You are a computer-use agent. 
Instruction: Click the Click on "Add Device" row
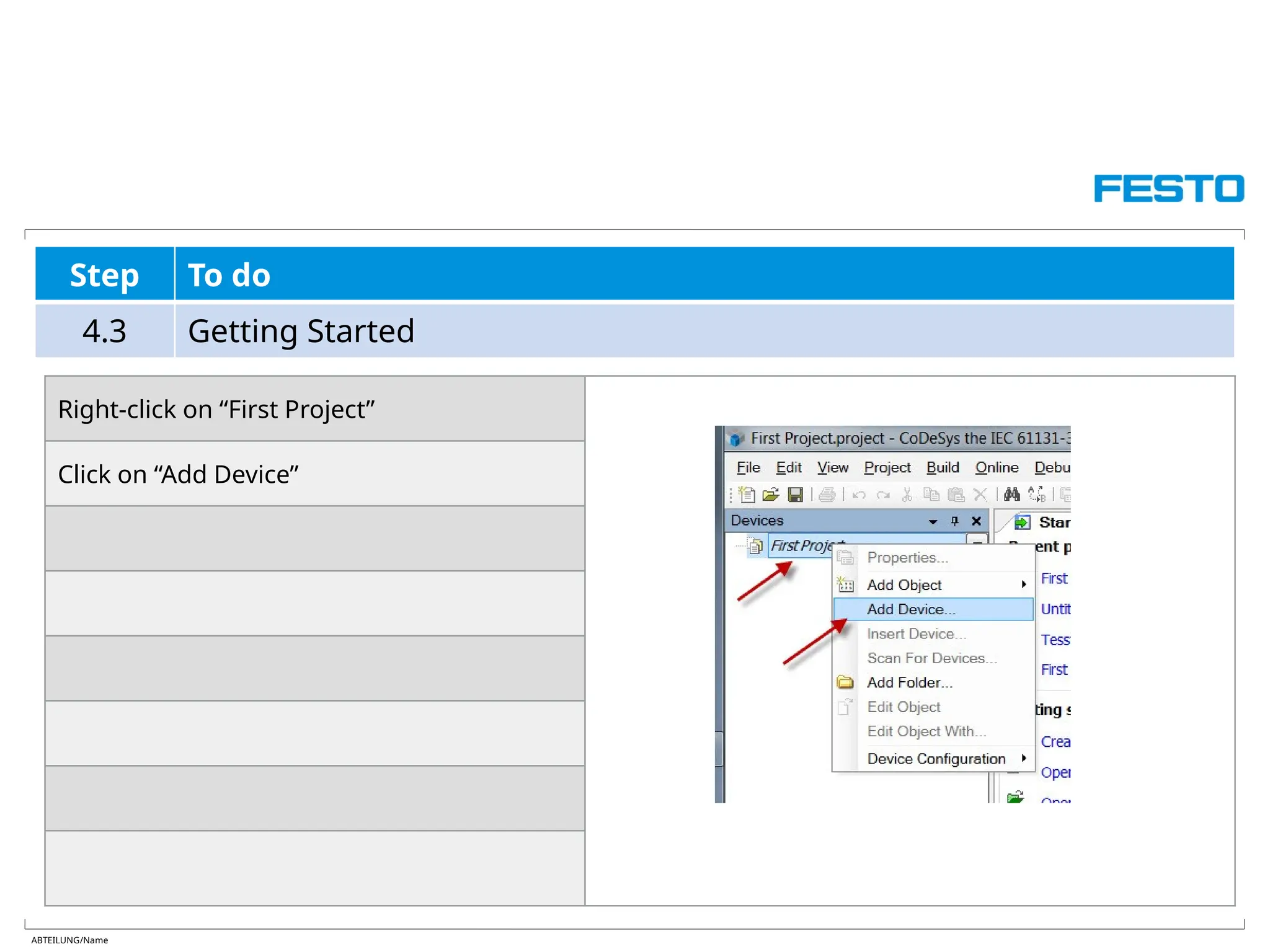[x=315, y=474]
